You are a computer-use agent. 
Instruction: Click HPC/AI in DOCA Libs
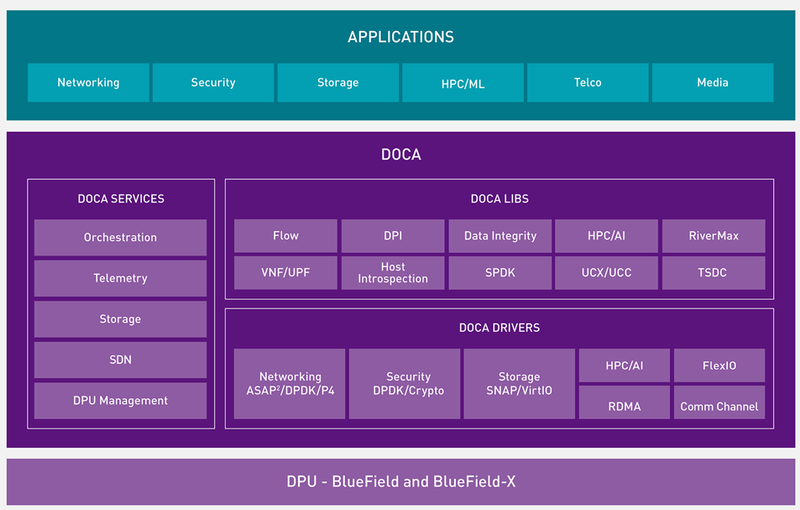pyautogui.click(x=607, y=236)
